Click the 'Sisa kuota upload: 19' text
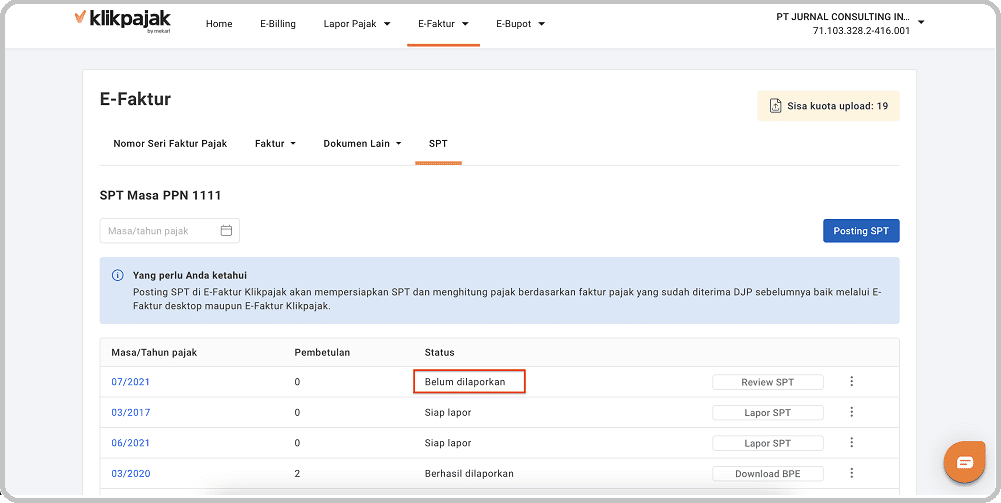The width and height of the screenshot is (1001, 503). click(838, 106)
